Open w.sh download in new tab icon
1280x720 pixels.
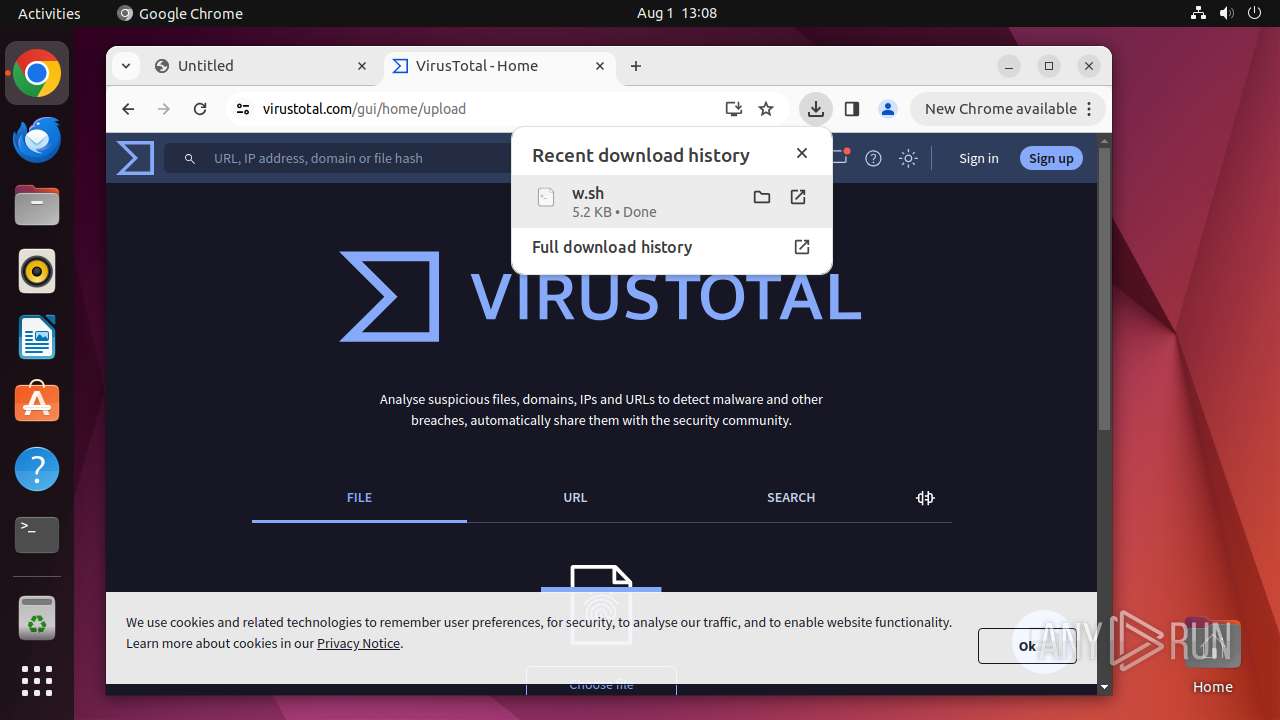pos(798,197)
